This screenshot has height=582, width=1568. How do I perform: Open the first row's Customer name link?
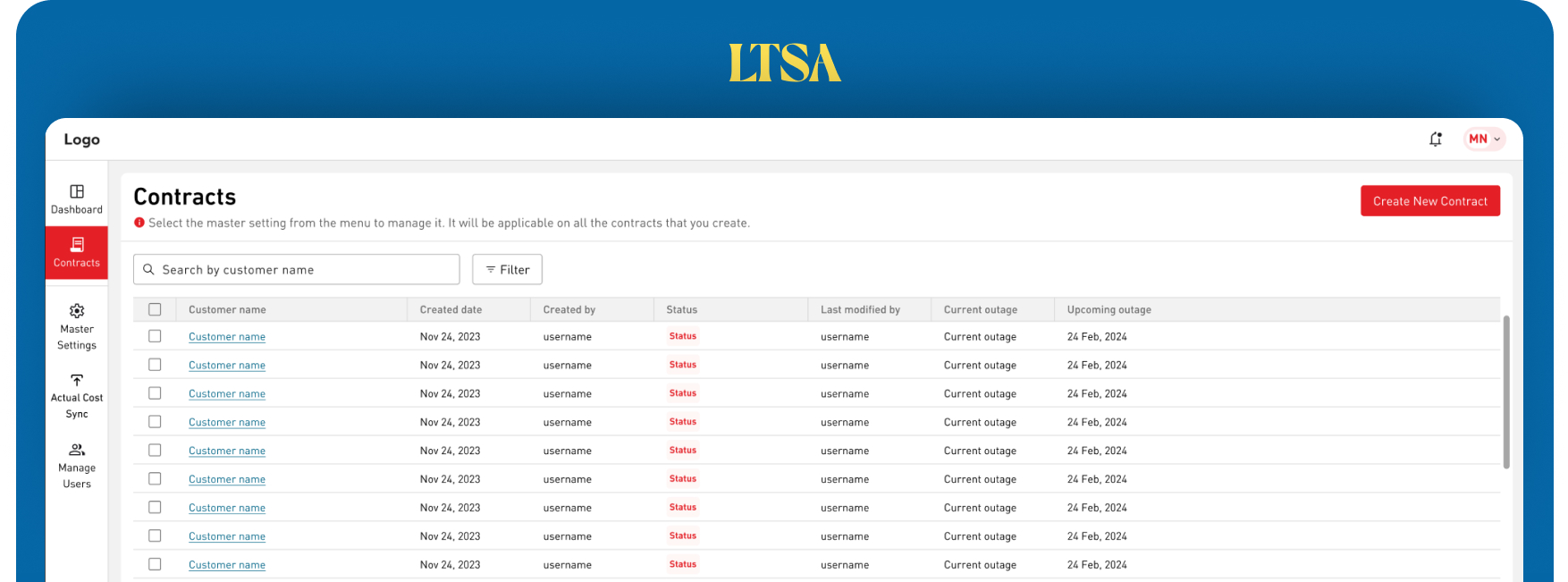(x=227, y=337)
